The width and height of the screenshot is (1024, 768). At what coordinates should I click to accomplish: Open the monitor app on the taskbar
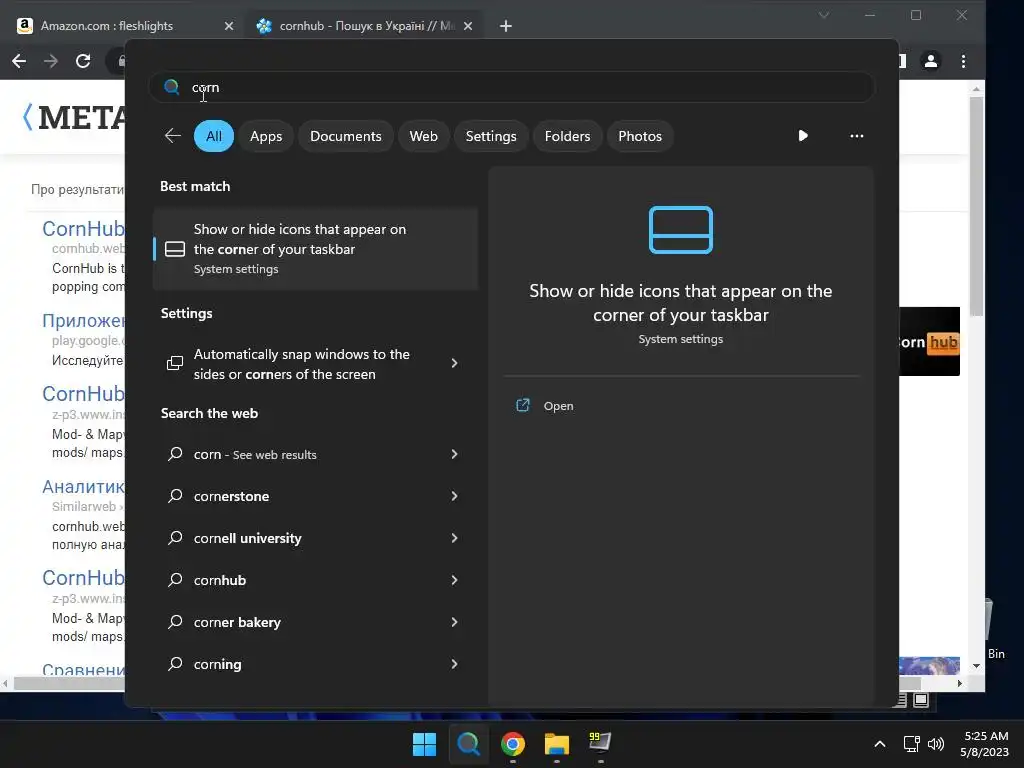coord(600,743)
